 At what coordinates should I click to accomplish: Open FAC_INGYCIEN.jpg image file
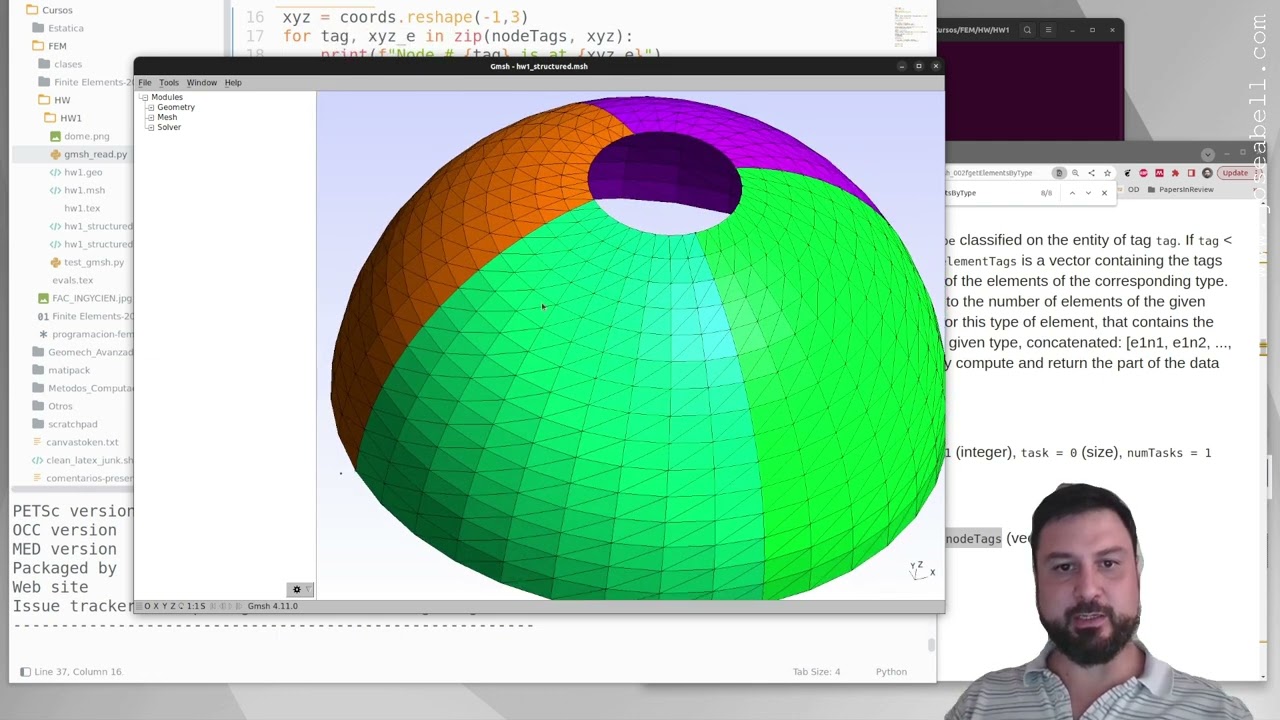tap(92, 298)
